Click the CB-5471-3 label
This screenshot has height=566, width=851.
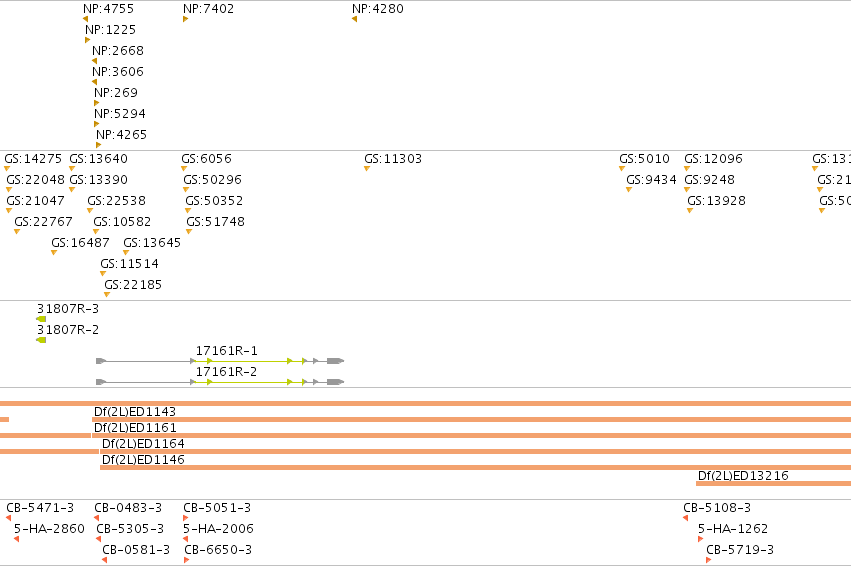pos(40,508)
